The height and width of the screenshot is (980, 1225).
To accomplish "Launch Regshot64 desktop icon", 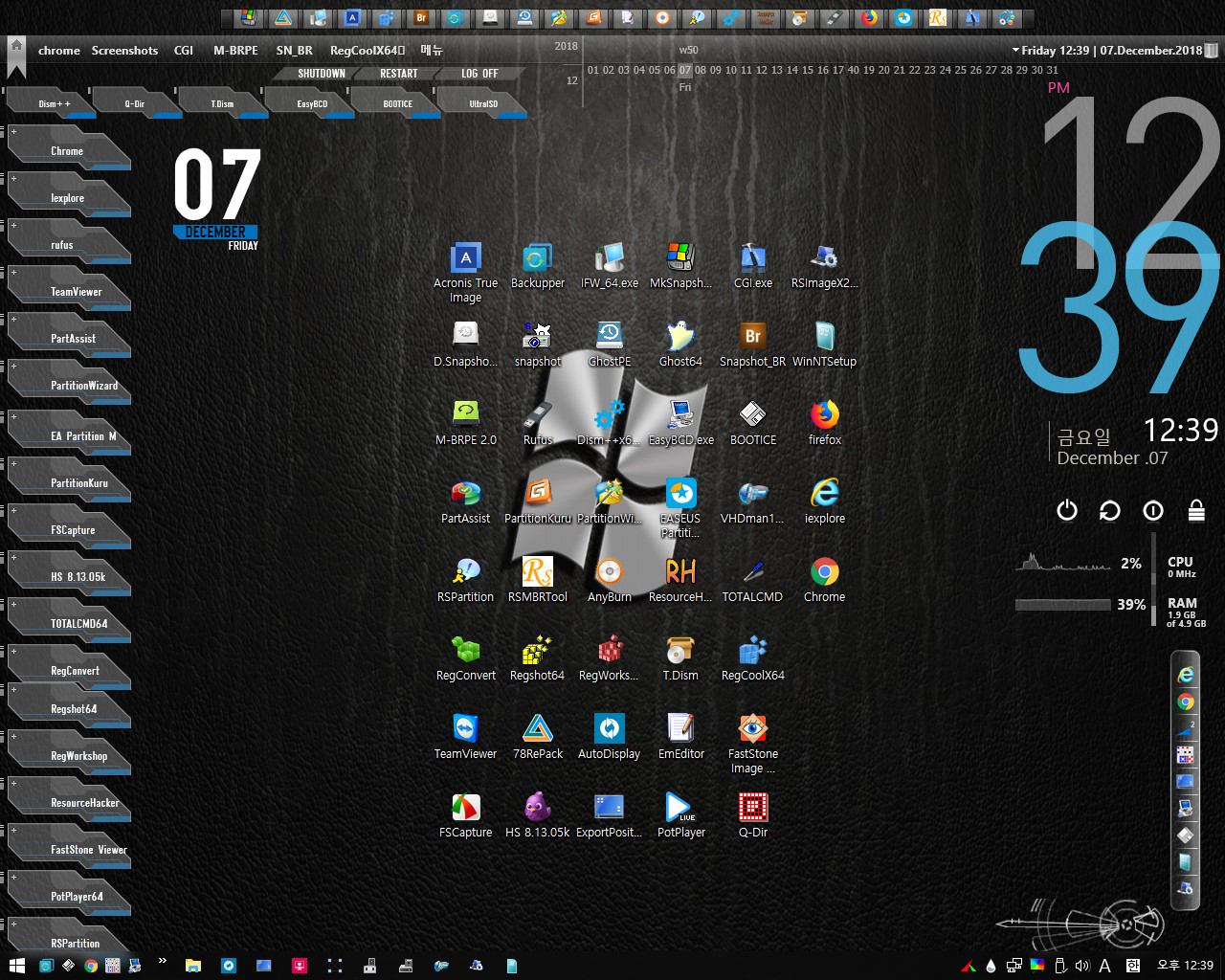I will tap(537, 658).
